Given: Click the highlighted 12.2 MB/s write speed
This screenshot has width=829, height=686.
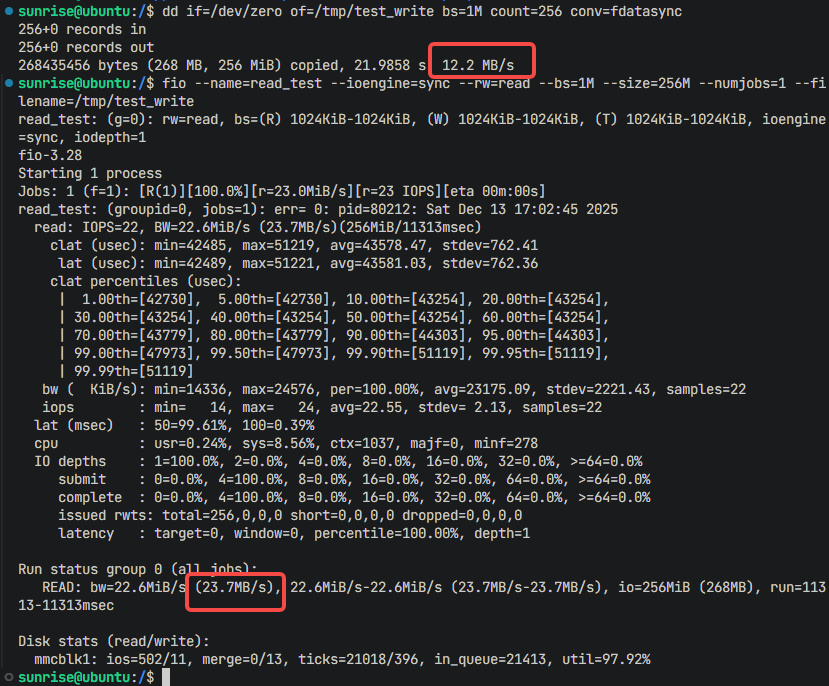Looking at the screenshot, I should point(479,65).
